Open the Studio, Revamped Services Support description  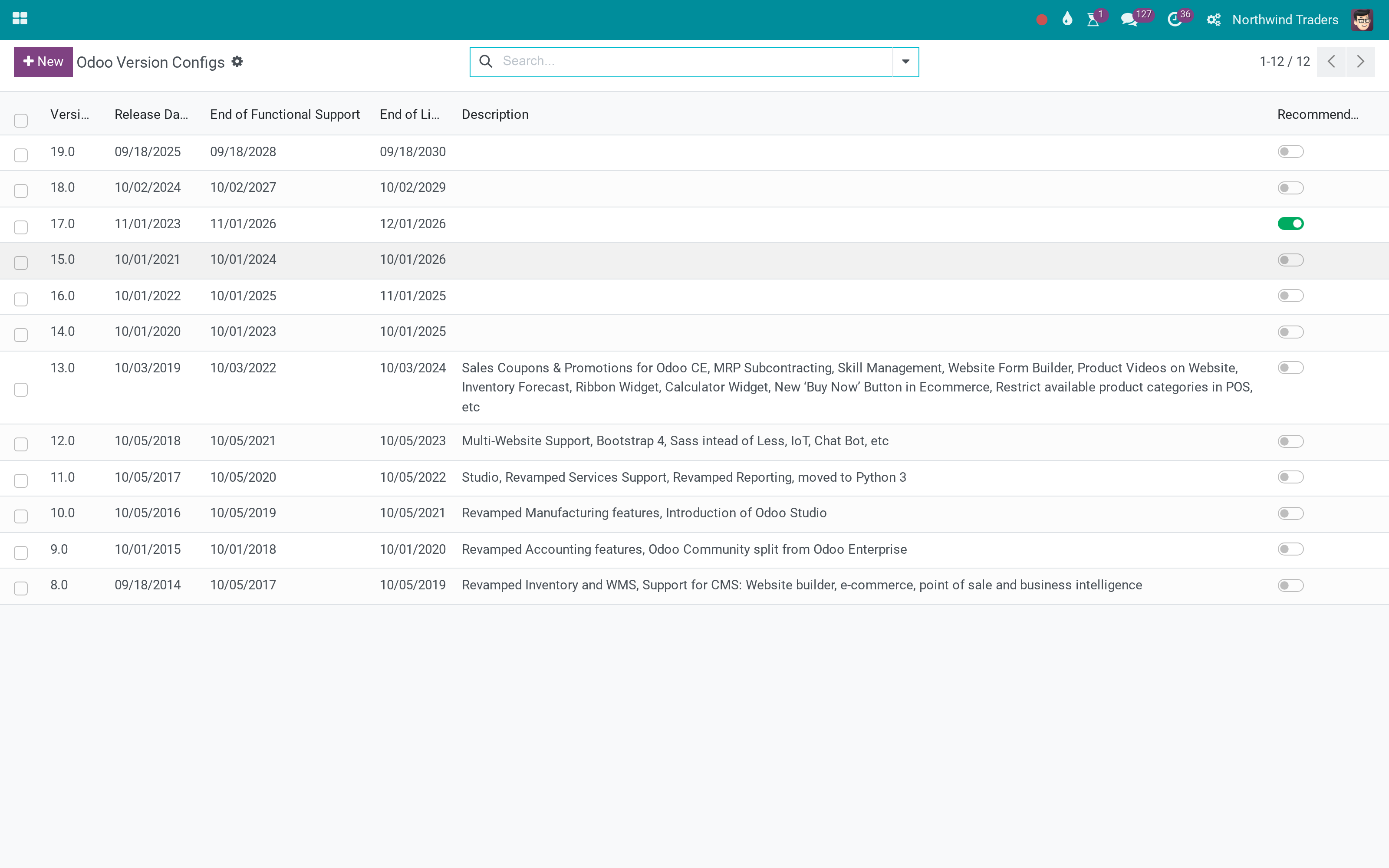point(684,477)
